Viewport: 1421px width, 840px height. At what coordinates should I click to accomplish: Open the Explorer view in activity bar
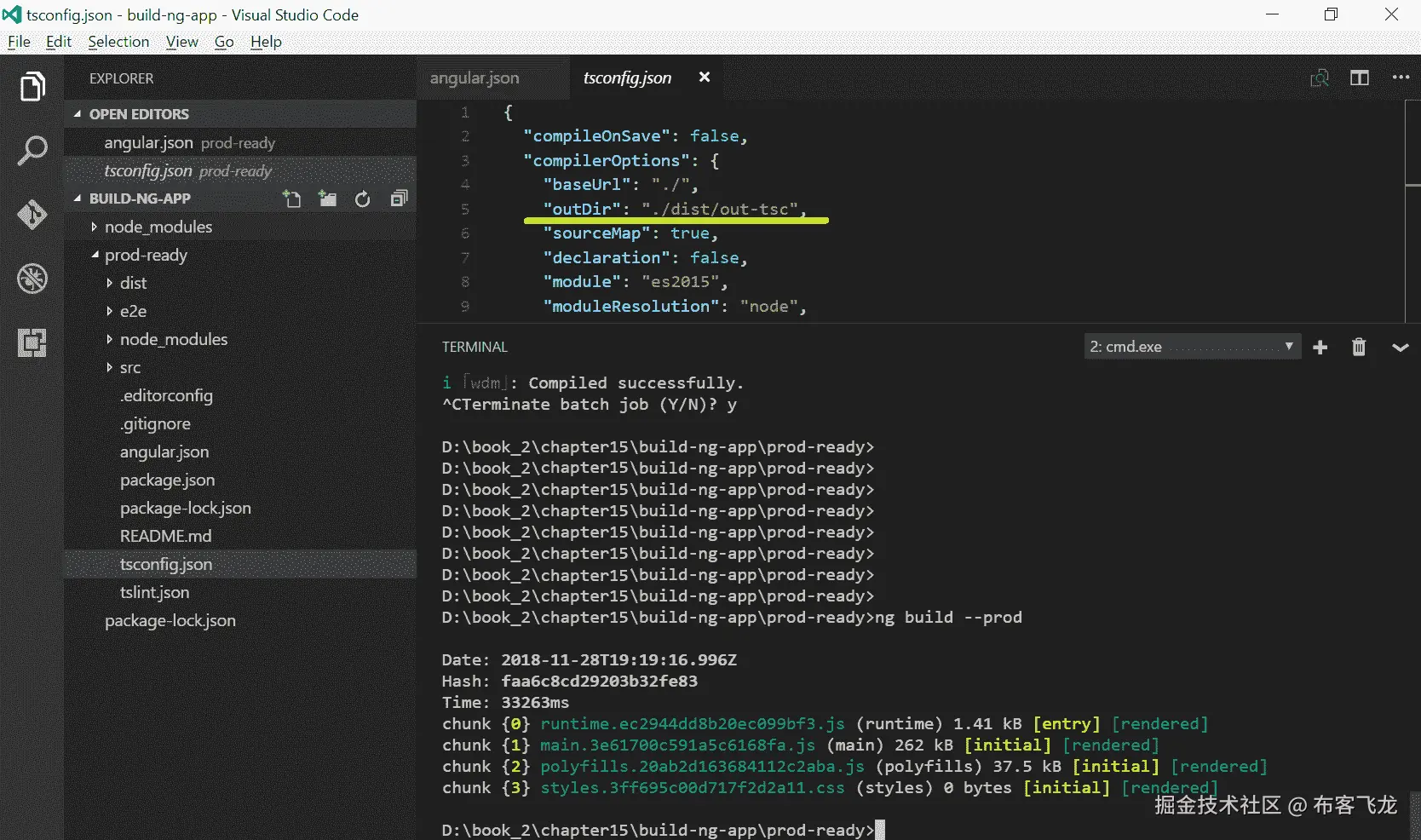pos(32,86)
